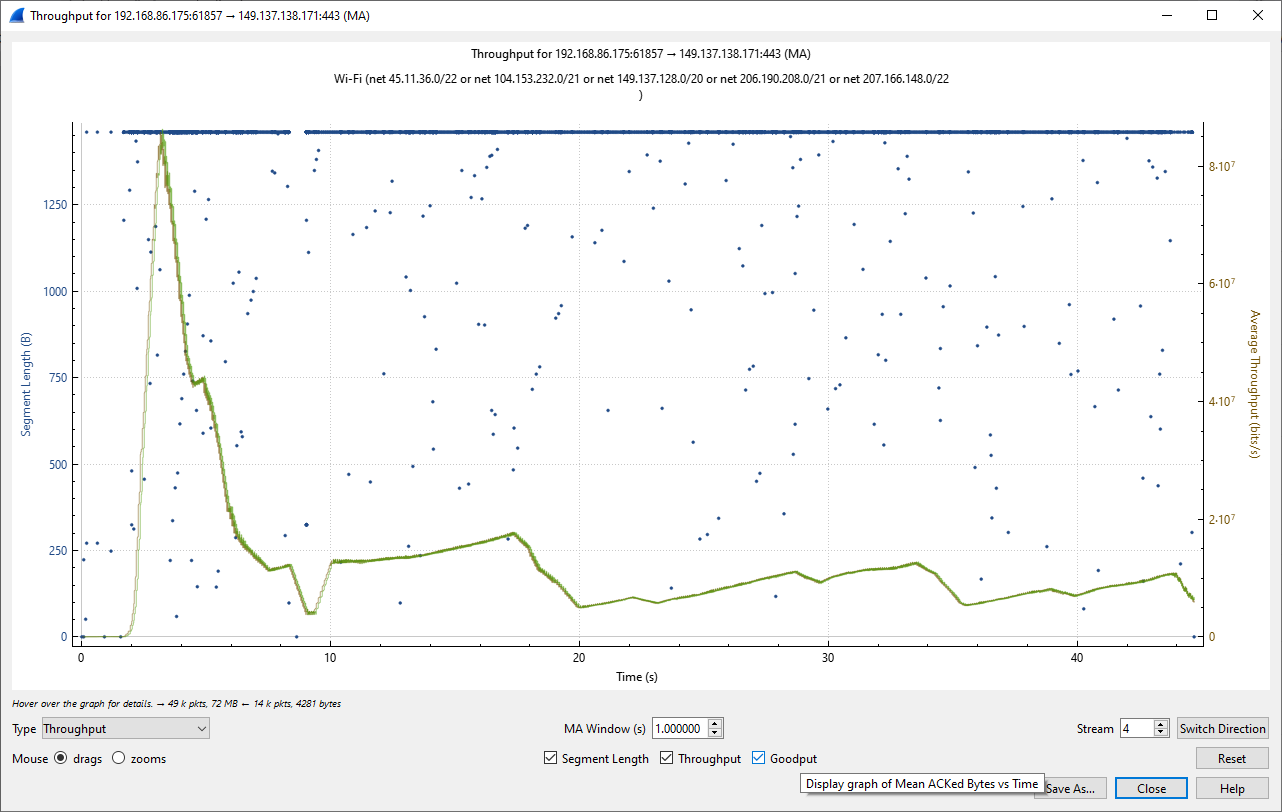
Task: Open the graph Type dropdown
Action: [125, 729]
